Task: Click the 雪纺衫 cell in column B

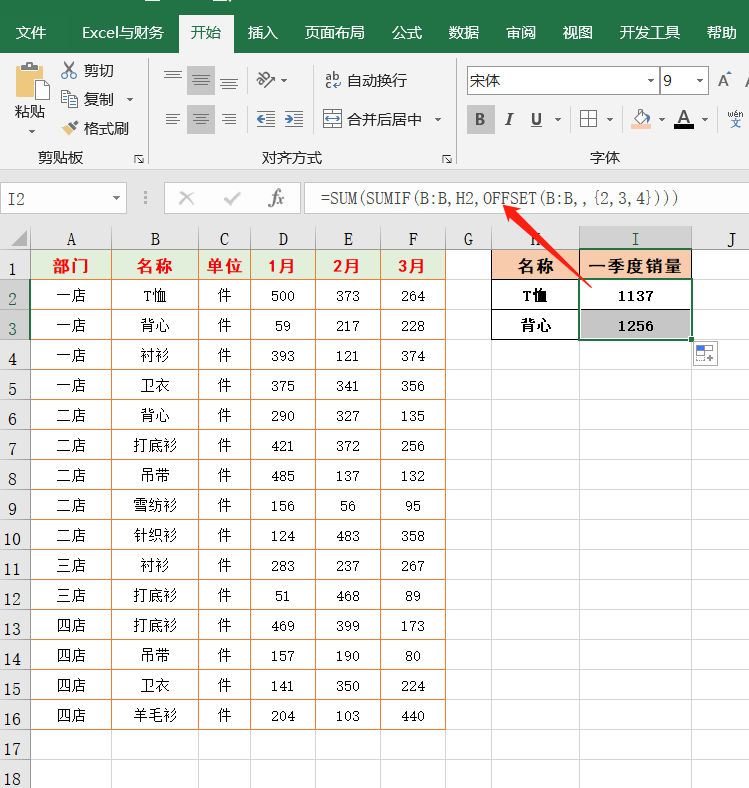Action: click(155, 505)
